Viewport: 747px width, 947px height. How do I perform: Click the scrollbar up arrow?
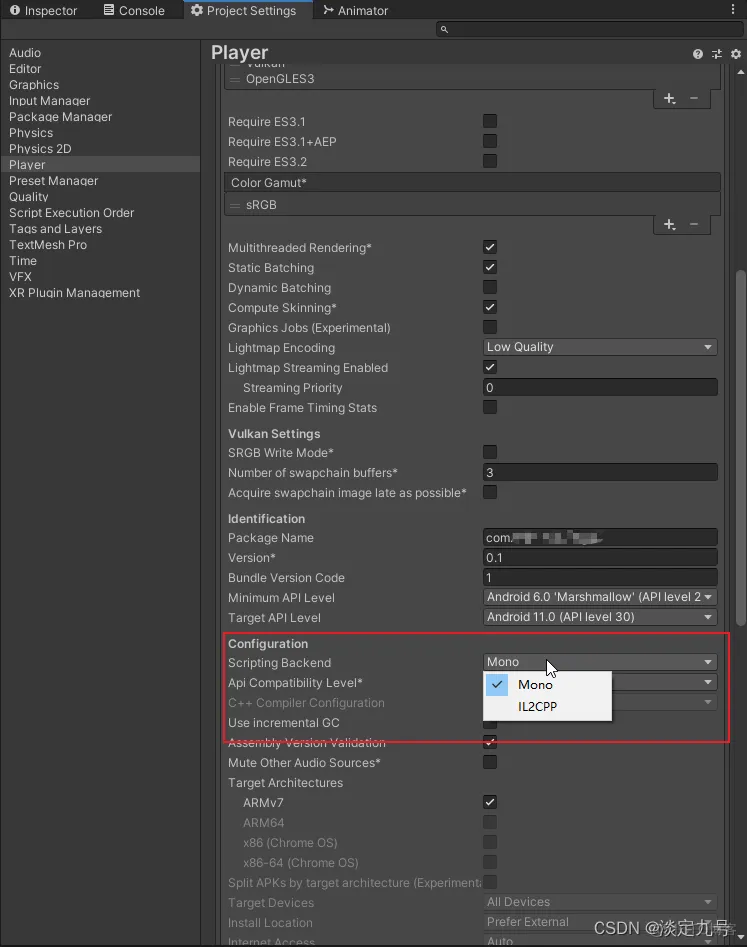(x=741, y=72)
